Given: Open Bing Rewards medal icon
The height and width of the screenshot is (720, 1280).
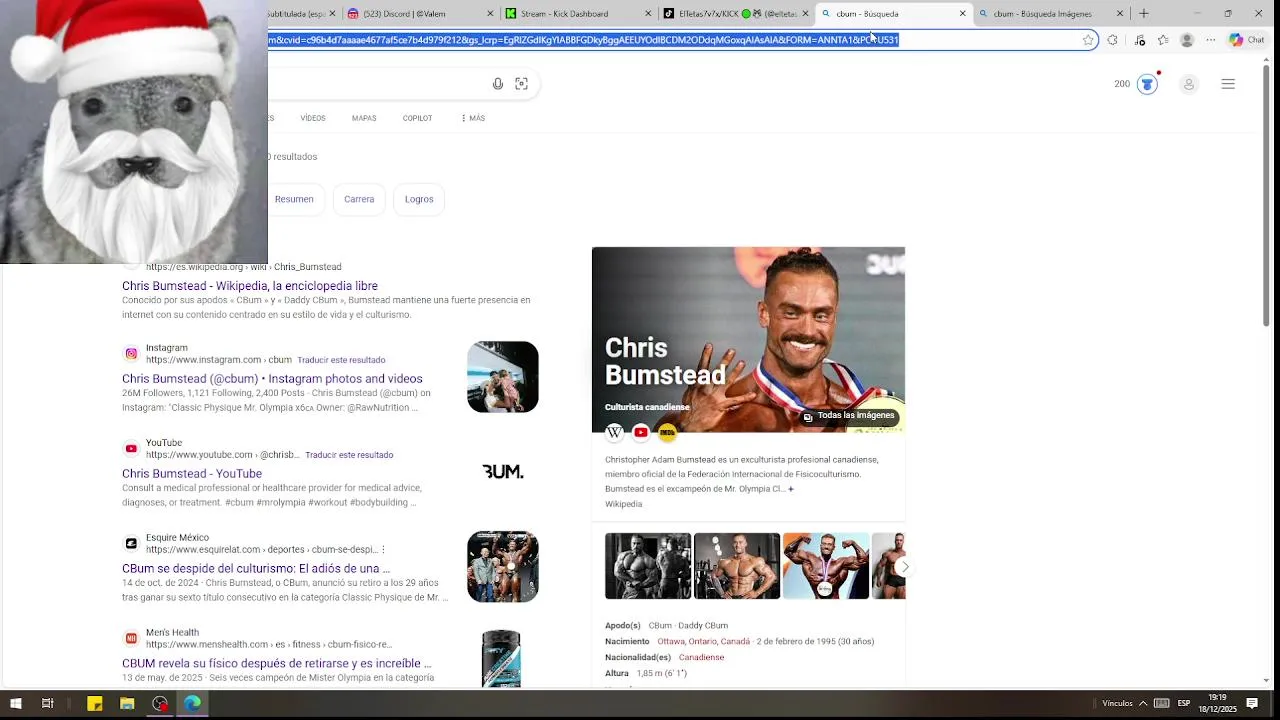Looking at the screenshot, I should pyautogui.click(x=1147, y=84).
